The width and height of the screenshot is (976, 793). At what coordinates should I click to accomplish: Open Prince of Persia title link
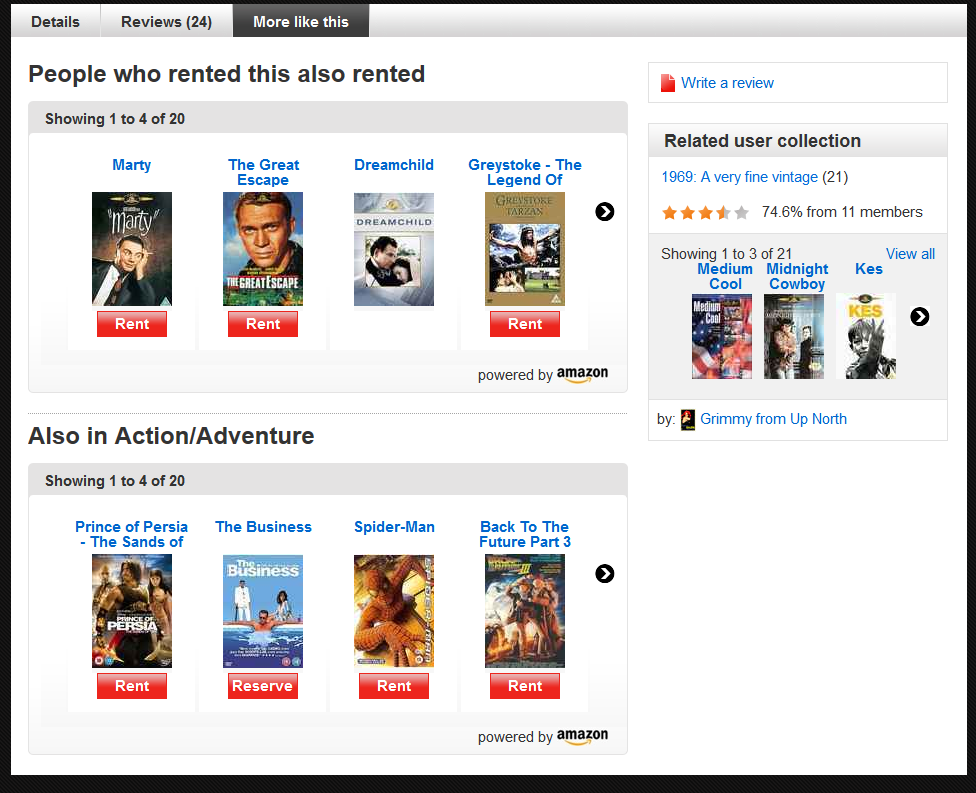click(x=131, y=534)
